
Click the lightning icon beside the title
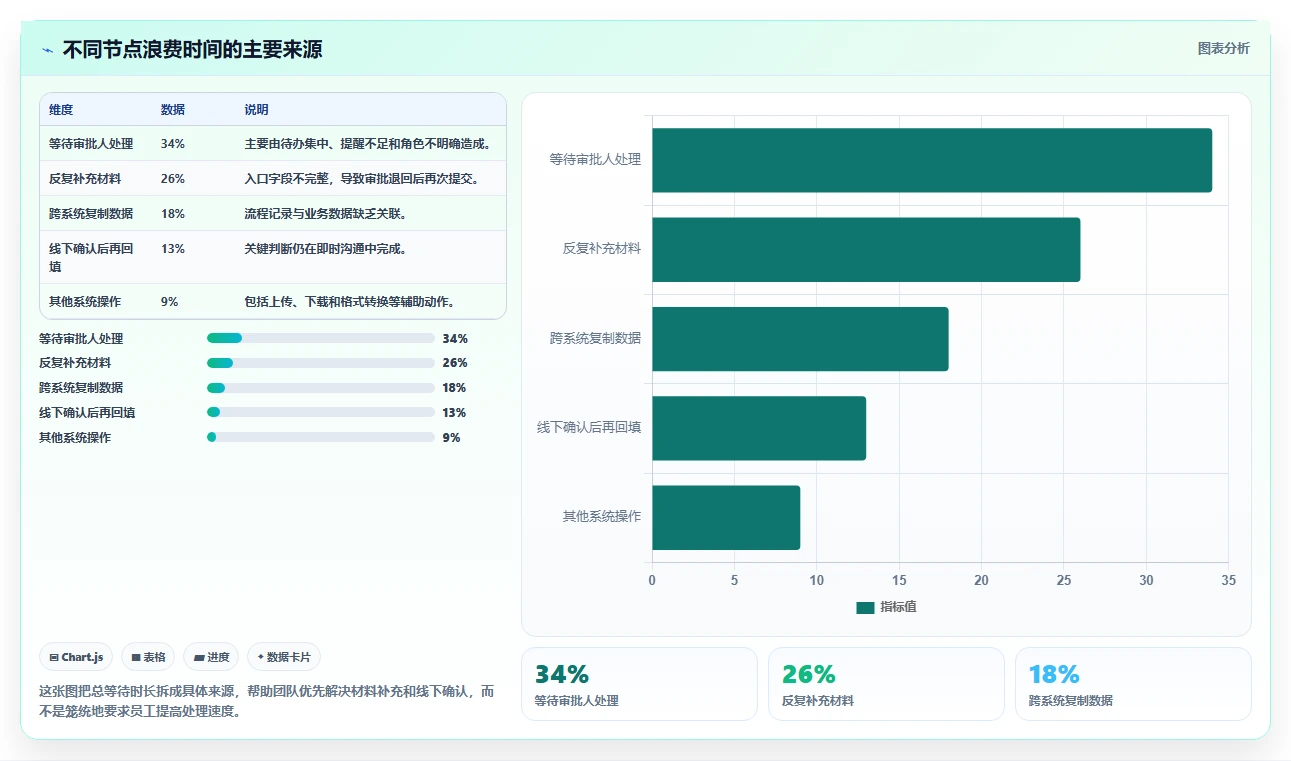point(47,50)
